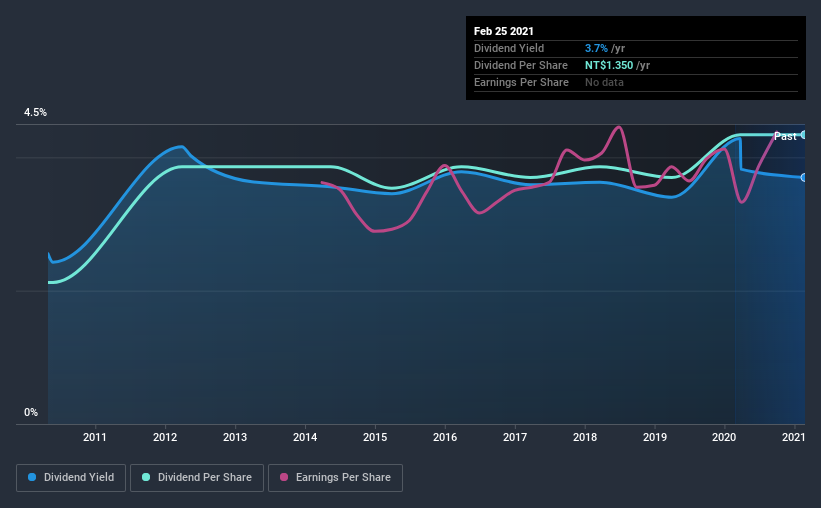The image size is (821, 508).
Task: Click the 2012 x-axis label
Action: 165,437
